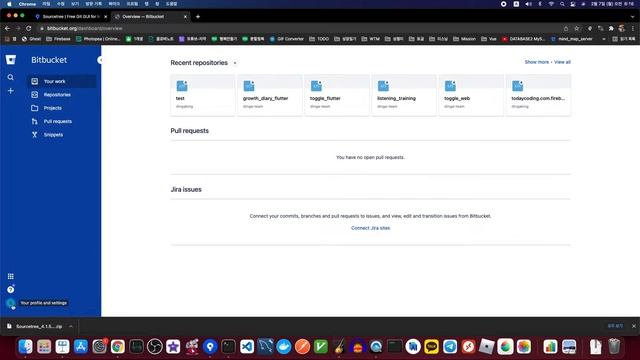Open the Vue bookmarks folder
This screenshot has width=640, height=360.
tap(489, 39)
